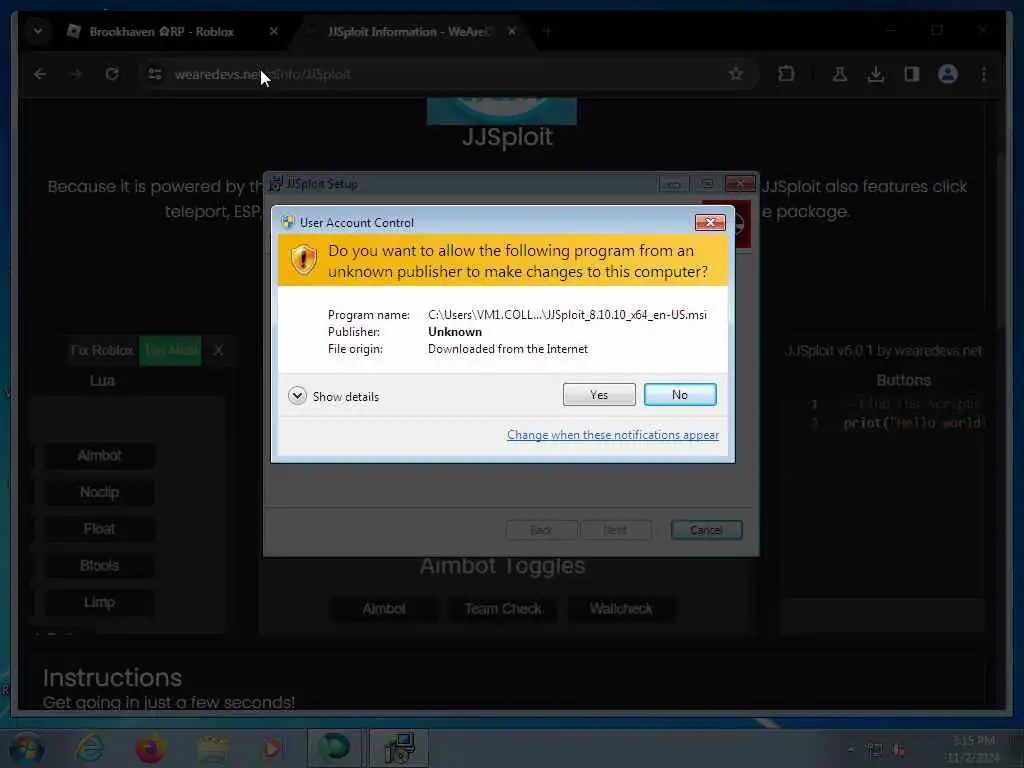Bookmark this page with star icon
This screenshot has width=1024, height=768.
736,74
